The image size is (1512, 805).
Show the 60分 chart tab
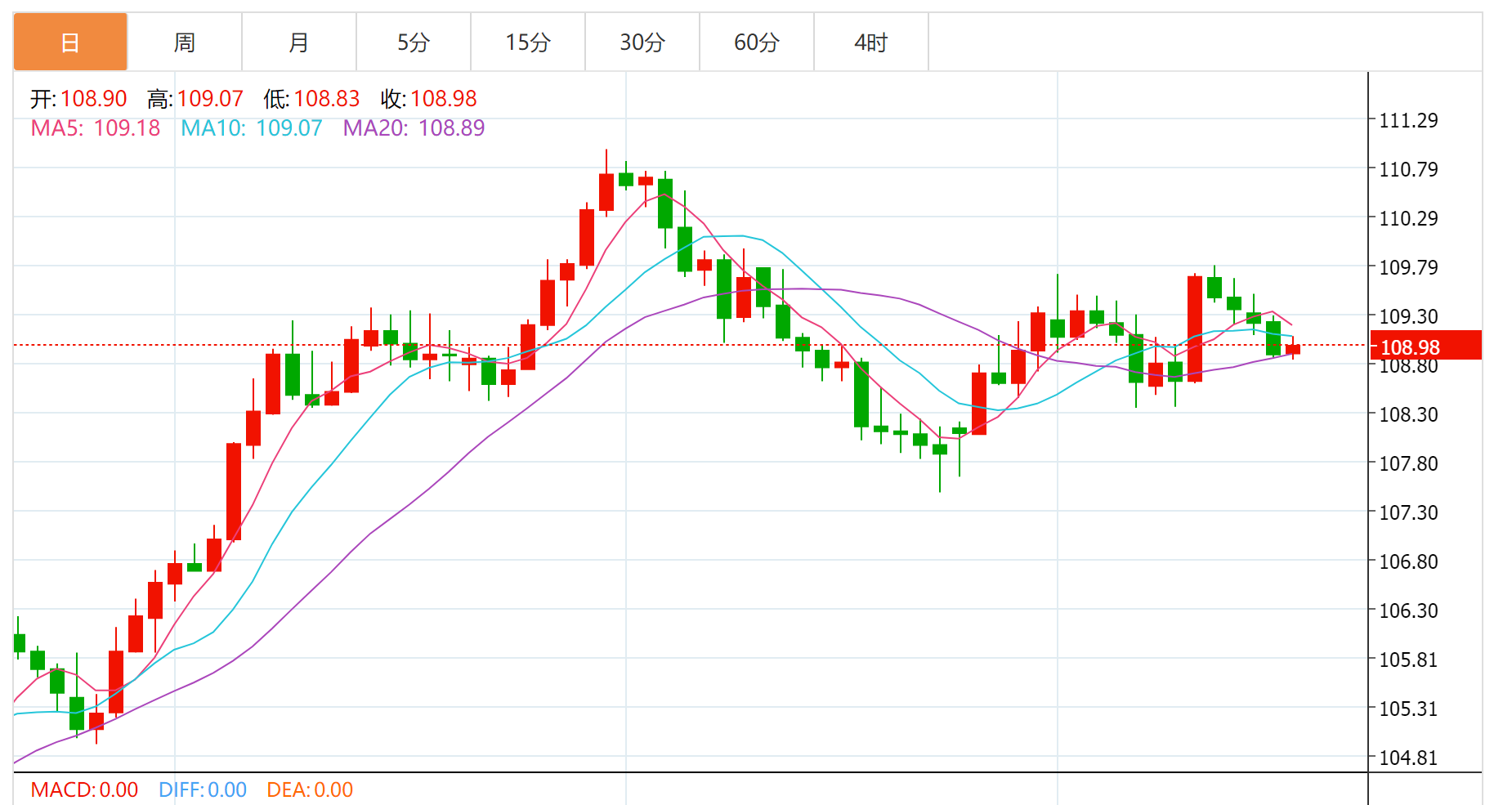(x=757, y=42)
